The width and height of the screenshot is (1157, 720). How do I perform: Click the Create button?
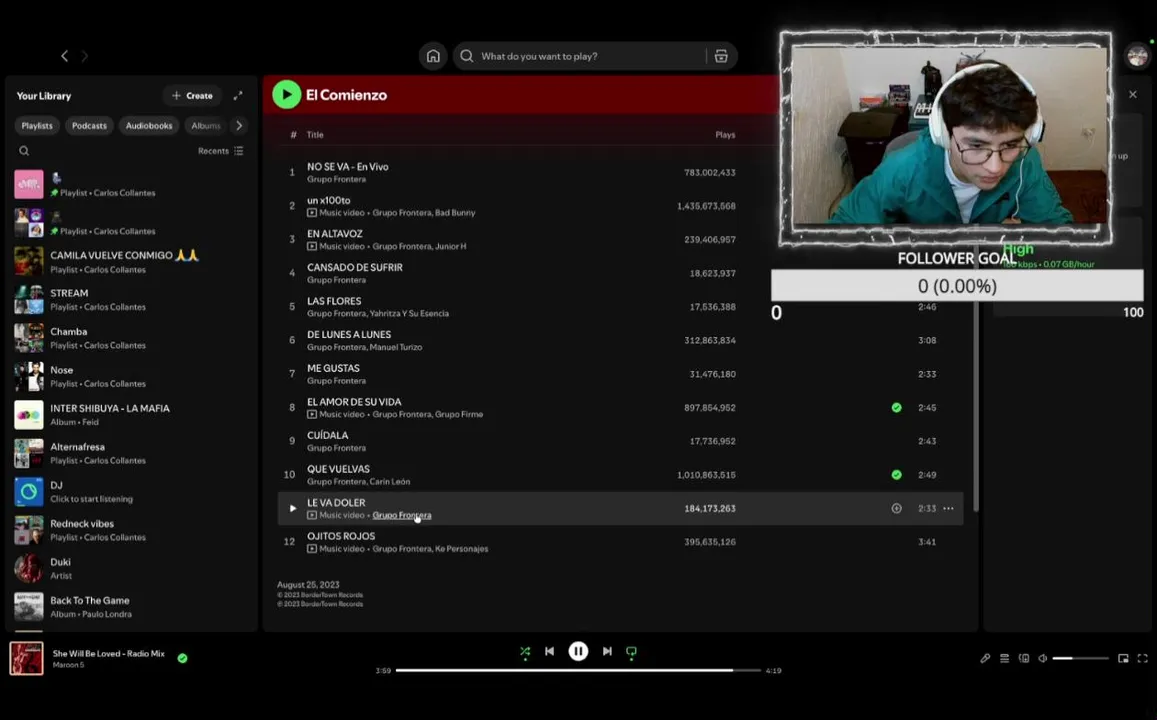(192, 95)
